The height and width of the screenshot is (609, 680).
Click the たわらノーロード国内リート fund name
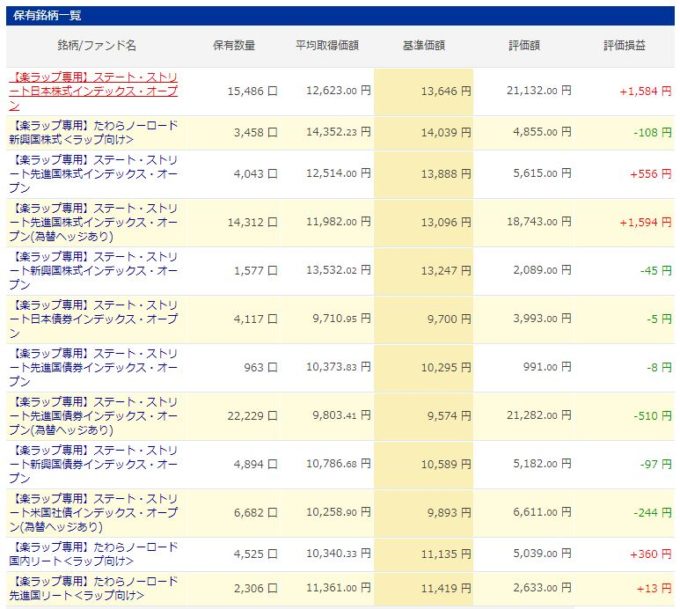pos(93,554)
